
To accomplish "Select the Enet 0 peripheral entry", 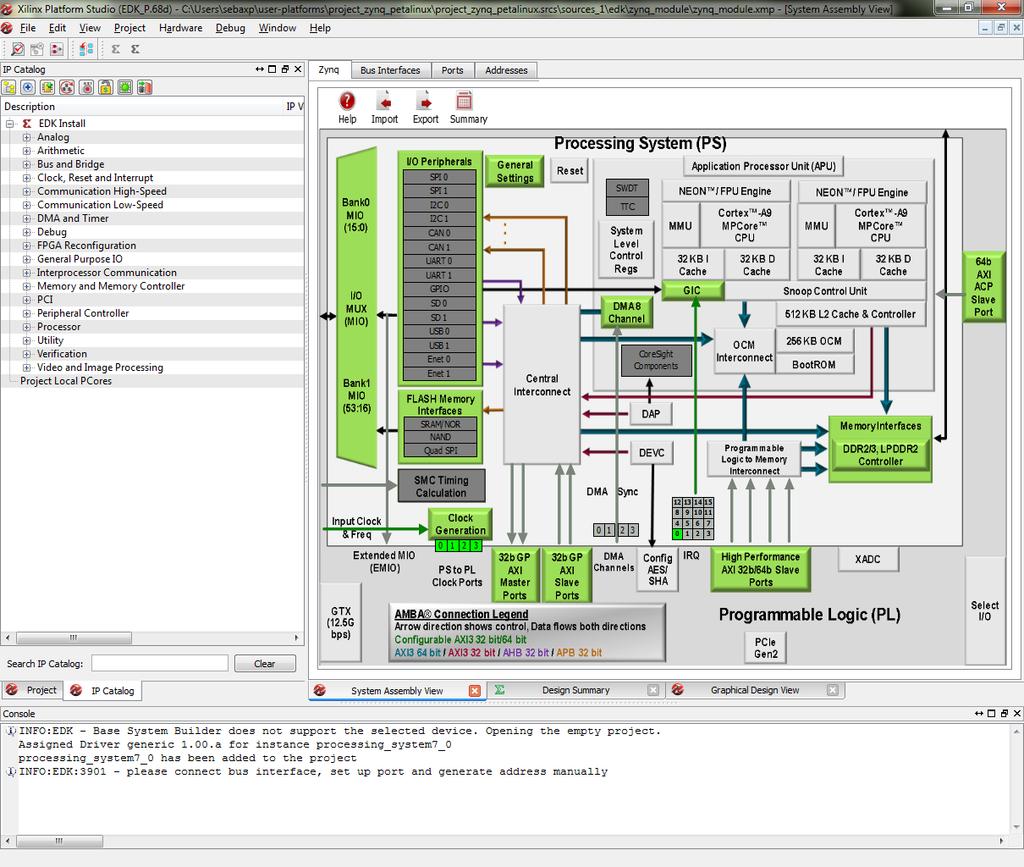I will [440, 360].
